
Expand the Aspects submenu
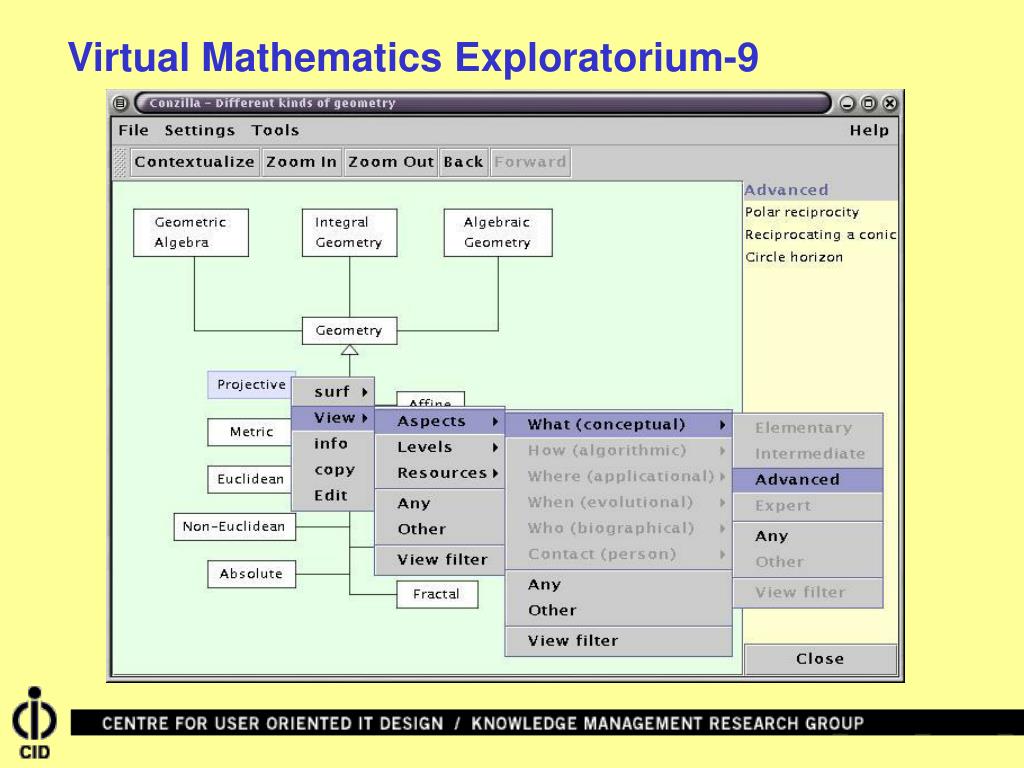click(x=440, y=421)
